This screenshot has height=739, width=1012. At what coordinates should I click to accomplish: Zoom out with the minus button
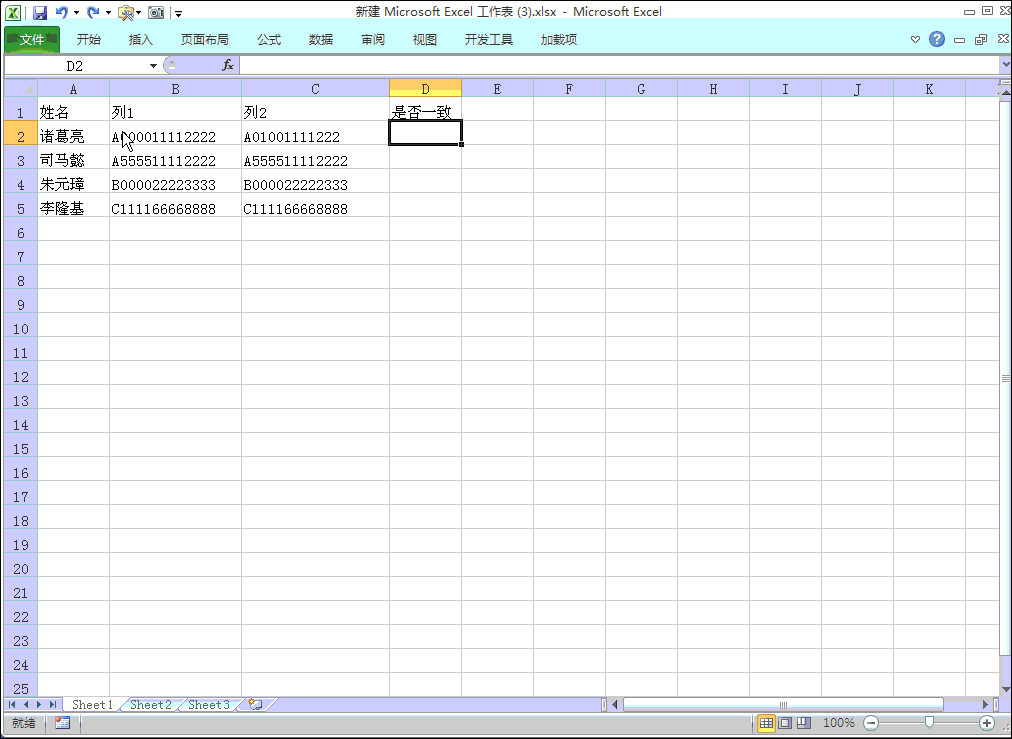(871, 723)
